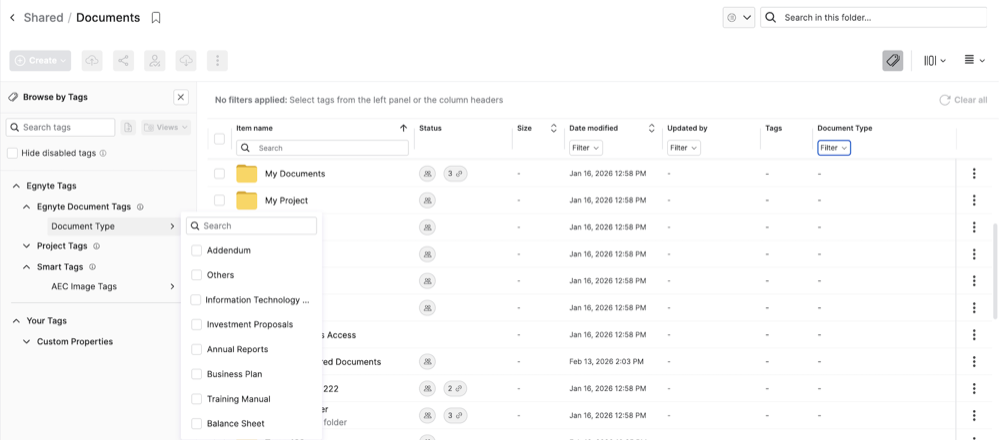This screenshot has width=999, height=440.
Task: Close the Browse by Tags panel
Action: [181, 97]
